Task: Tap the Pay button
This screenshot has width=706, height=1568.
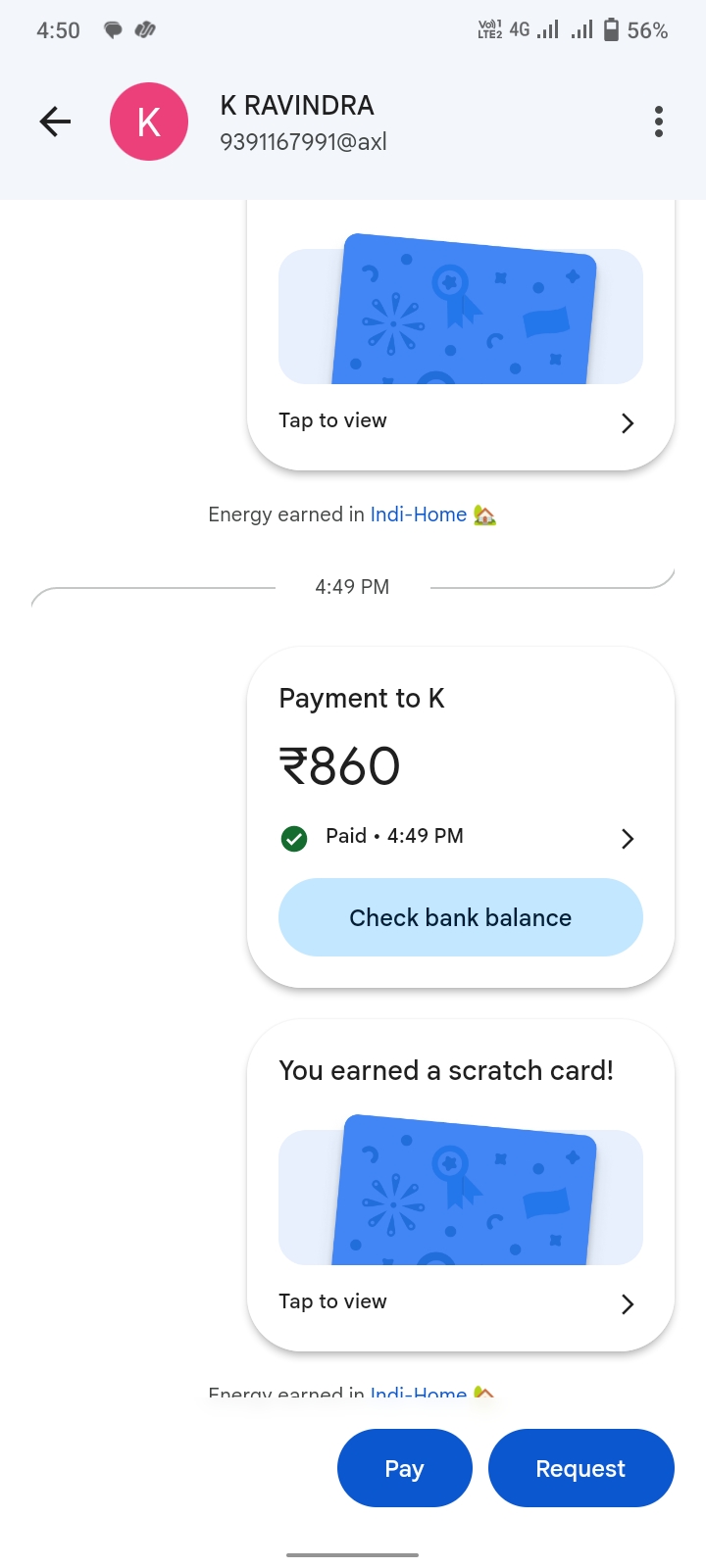Action: (x=405, y=1468)
